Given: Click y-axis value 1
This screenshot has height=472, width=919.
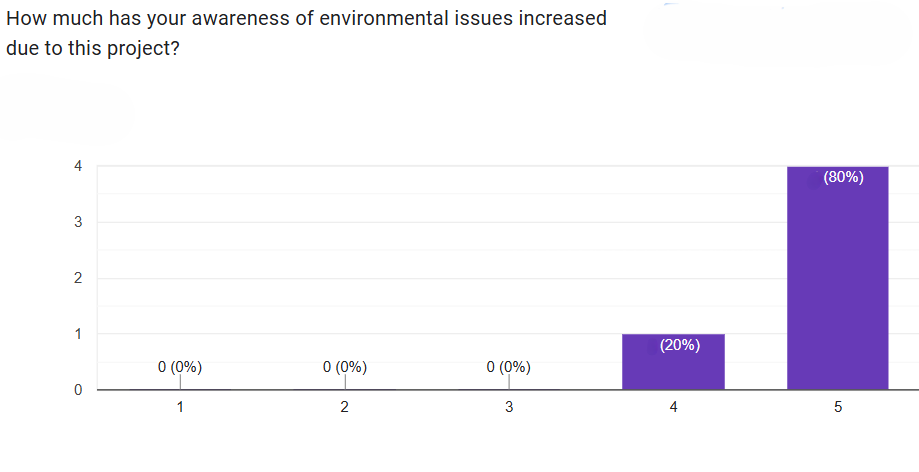Looking at the screenshot, I should tap(78, 334).
